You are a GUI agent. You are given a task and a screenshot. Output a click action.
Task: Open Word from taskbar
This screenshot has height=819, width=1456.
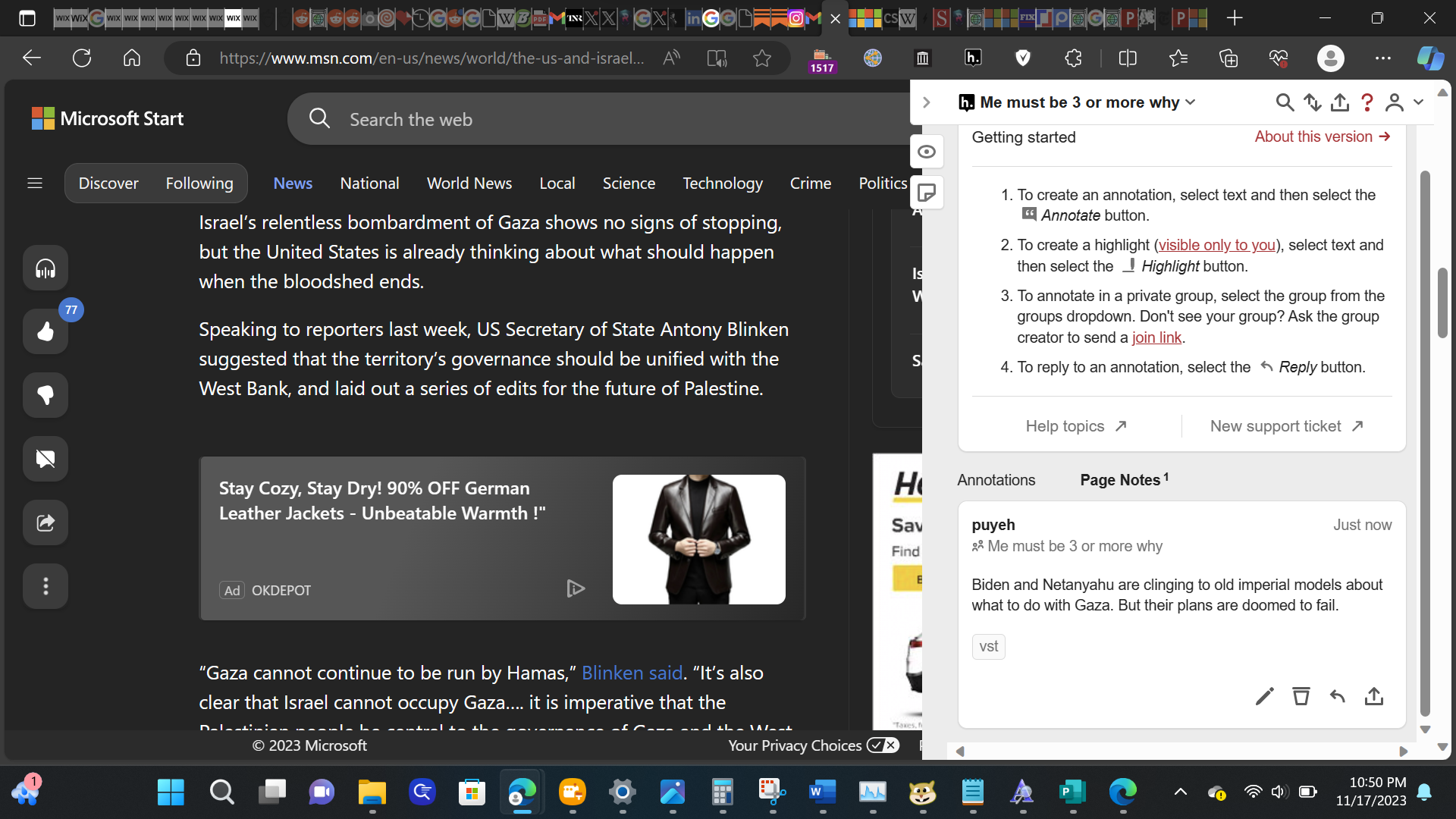coord(822,792)
